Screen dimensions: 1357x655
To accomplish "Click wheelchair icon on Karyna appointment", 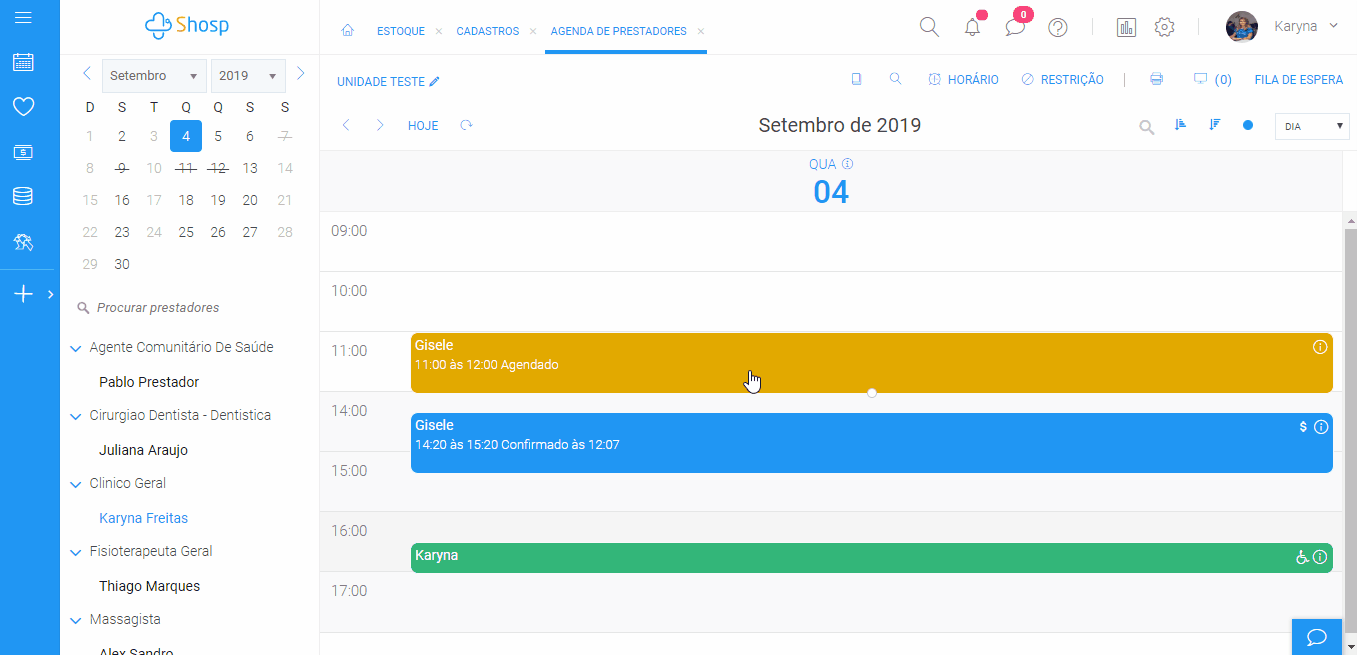I will point(1302,557).
